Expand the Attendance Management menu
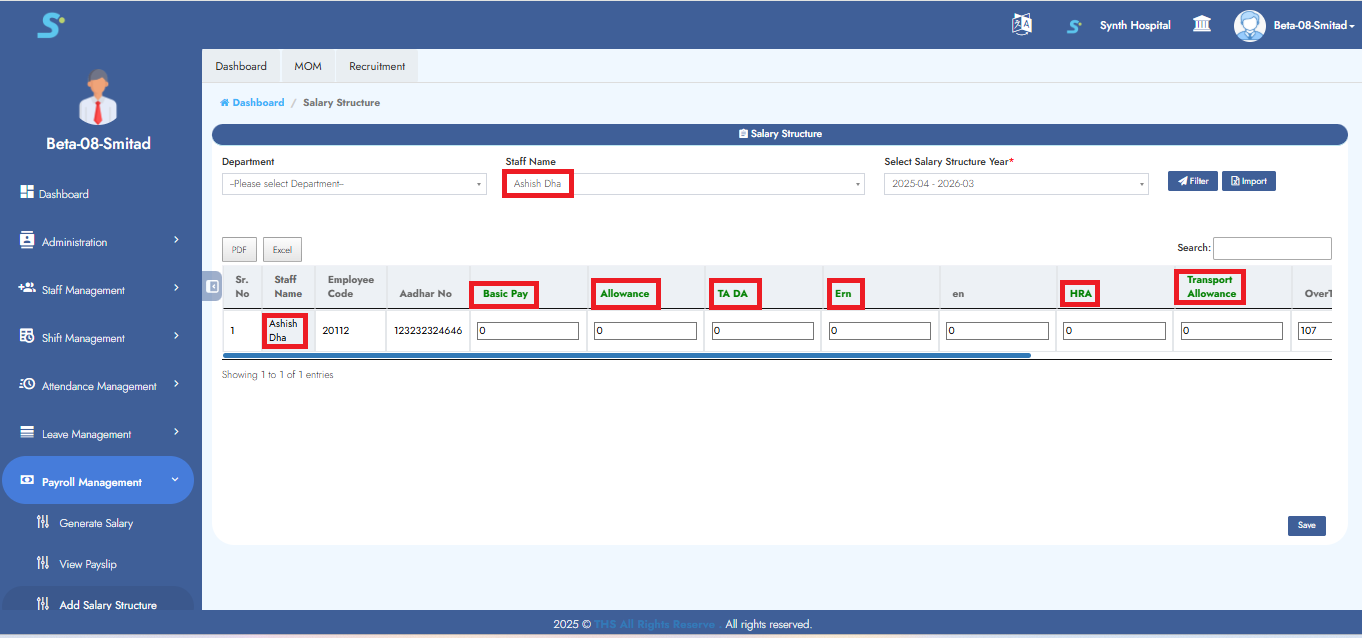Viewport: 1362px width, 638px height. click(x=98, y=386)
